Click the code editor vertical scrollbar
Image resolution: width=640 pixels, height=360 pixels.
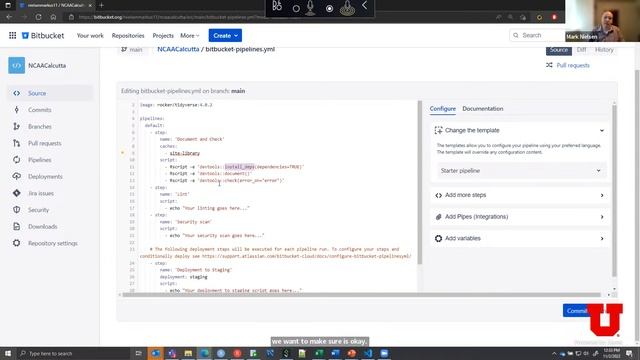coord(420,183)
